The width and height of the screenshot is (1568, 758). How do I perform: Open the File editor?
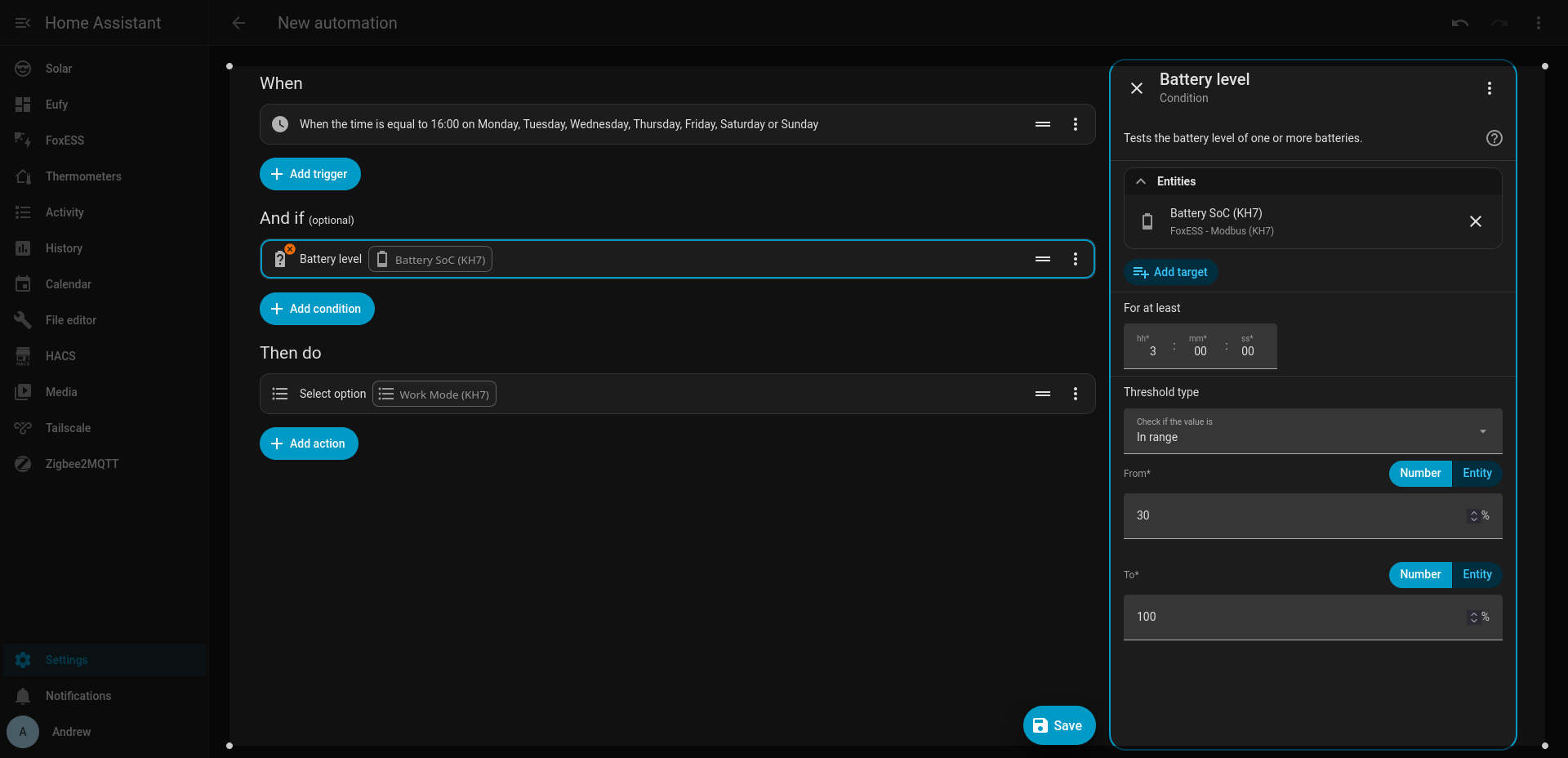point(105,320)
